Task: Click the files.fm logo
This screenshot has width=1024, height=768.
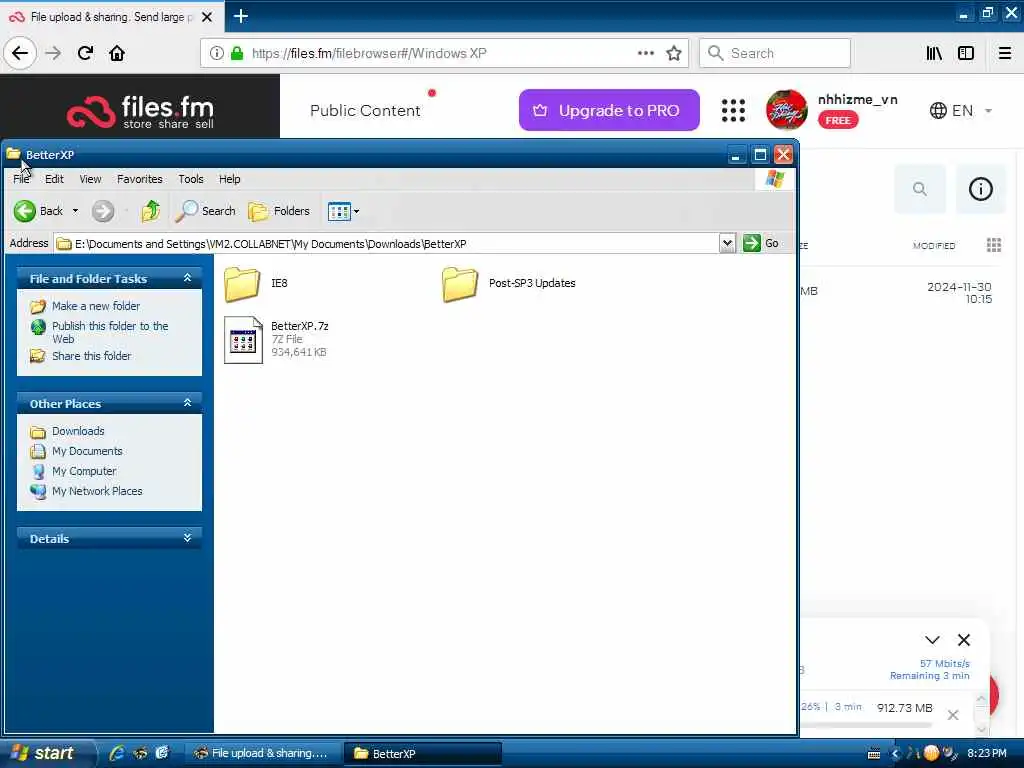Action: click(x=140, y=111)
